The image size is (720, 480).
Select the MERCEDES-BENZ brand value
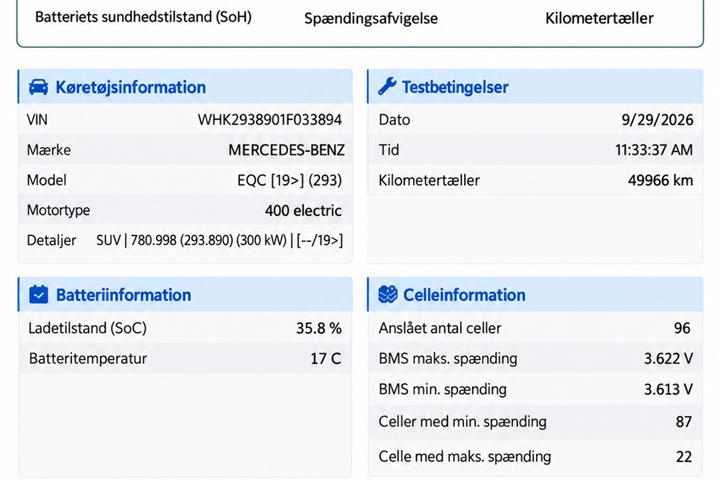click(x=287, y=150)
